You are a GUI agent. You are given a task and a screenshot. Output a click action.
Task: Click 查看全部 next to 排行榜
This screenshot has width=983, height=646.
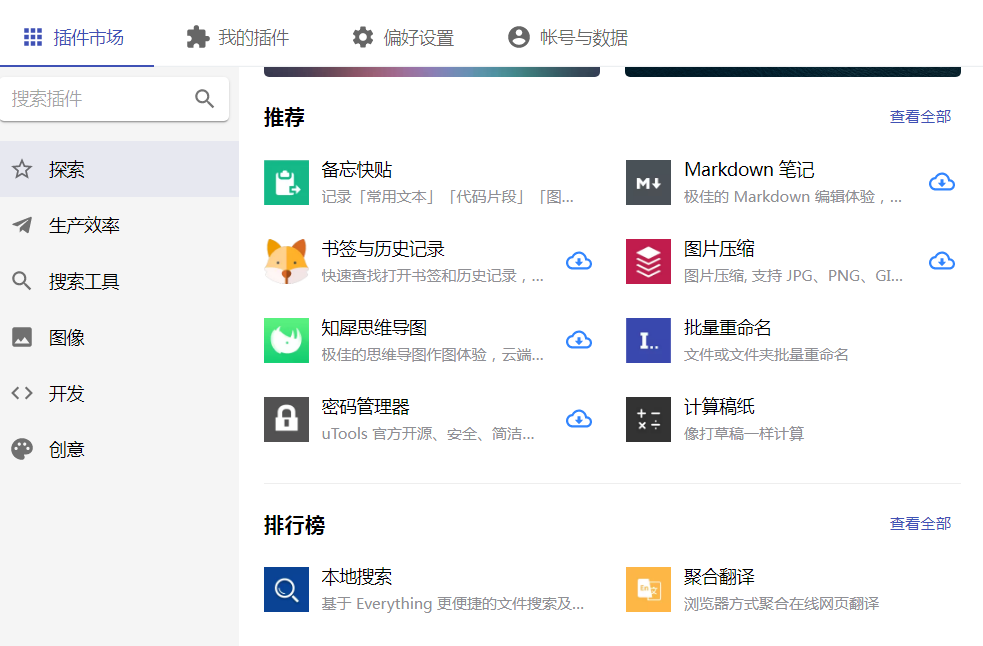(x=920, y=524)
